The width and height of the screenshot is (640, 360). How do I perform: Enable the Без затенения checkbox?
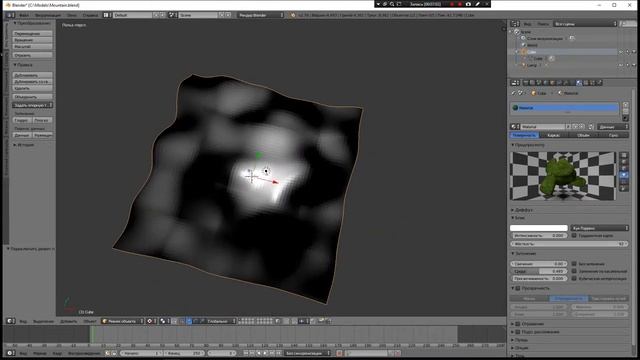click(574, 264)
